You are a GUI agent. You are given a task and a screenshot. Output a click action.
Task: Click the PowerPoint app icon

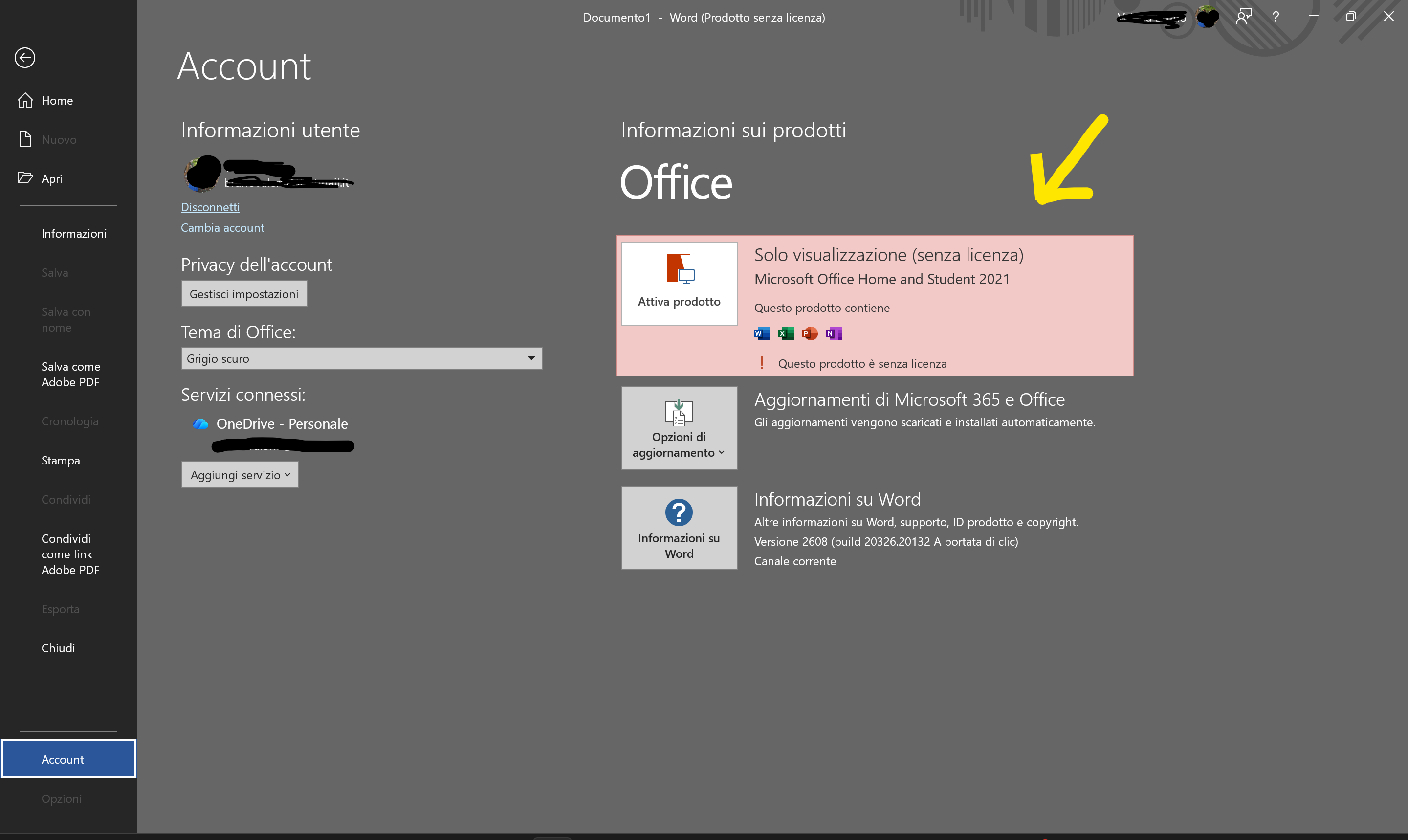pos(810,333)
